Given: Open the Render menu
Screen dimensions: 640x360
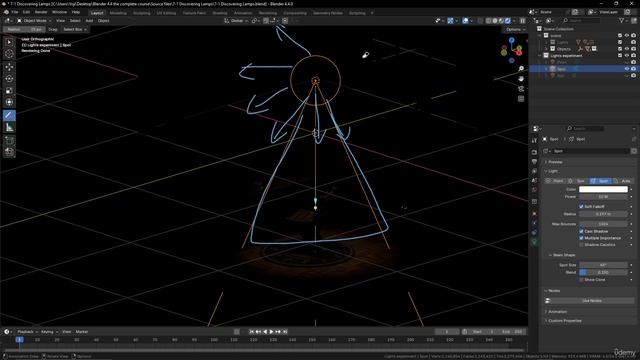Looking at the screenshot, I should pyautogui.click(x=41, y=12).
